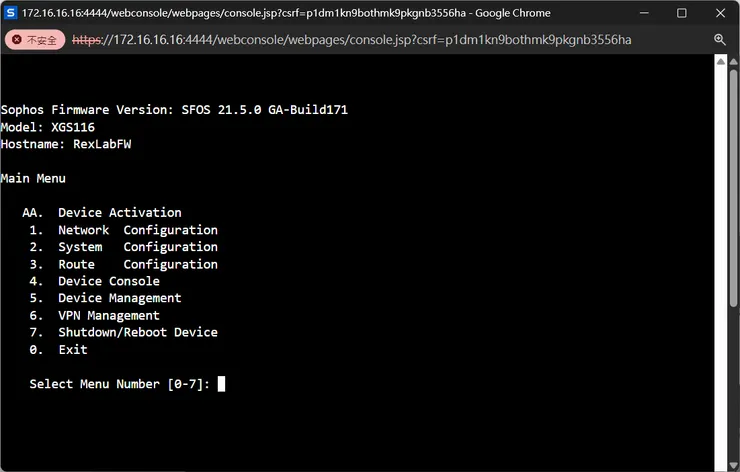This screenshot has width=740, height=472.
Task: Click the Sophos favicon in title bar
Action: coord(12,13)
